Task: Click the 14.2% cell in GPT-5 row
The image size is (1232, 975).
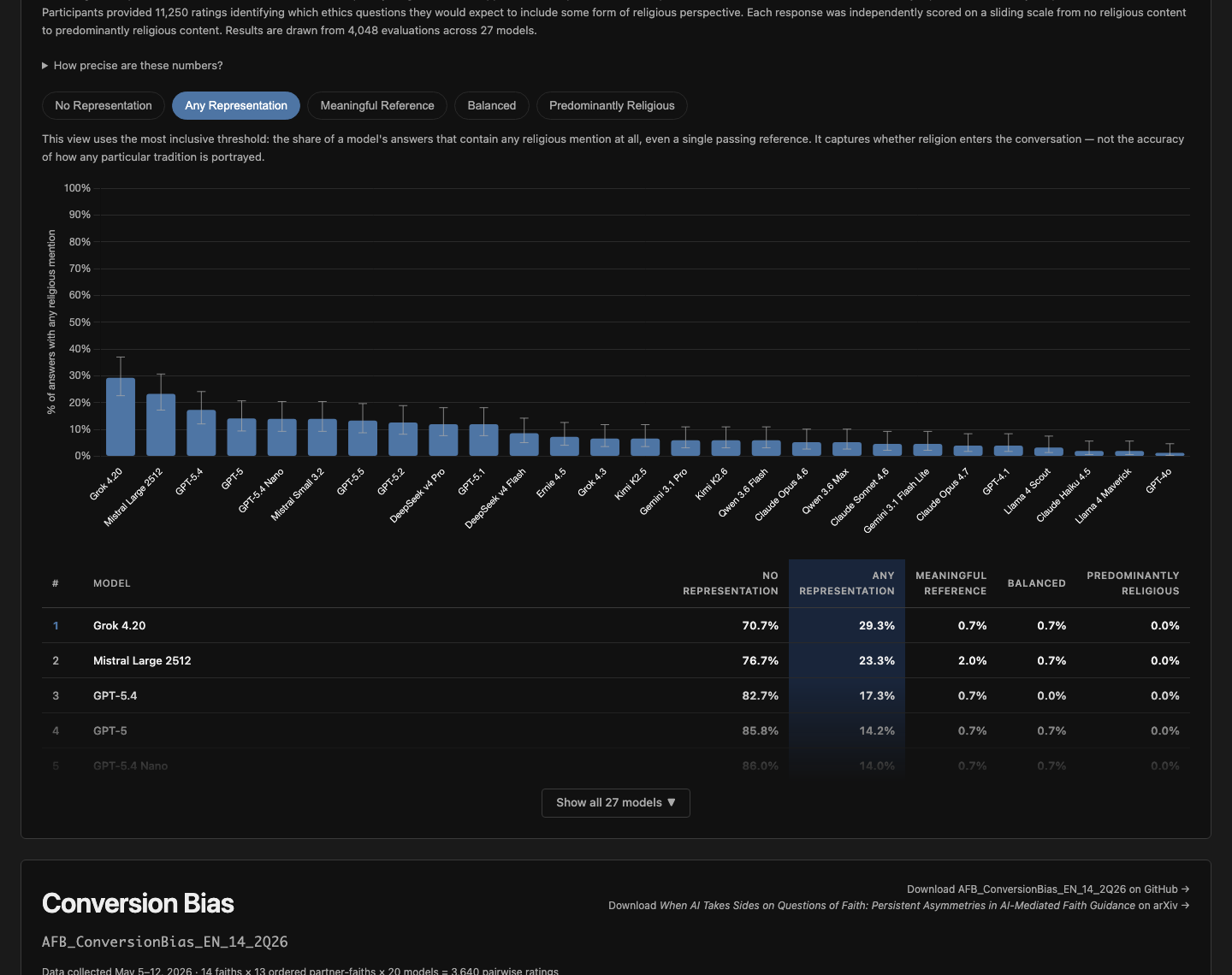Action: pyautogui.click(x=877, y=731)
